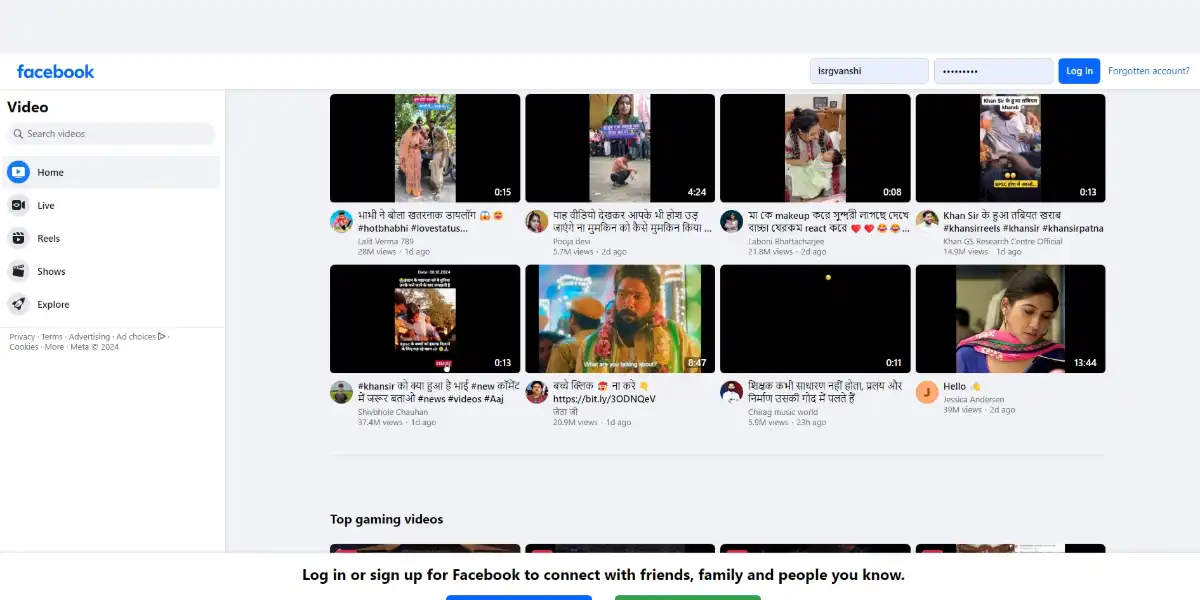Click the Search videos field

(x=112, y=134)
